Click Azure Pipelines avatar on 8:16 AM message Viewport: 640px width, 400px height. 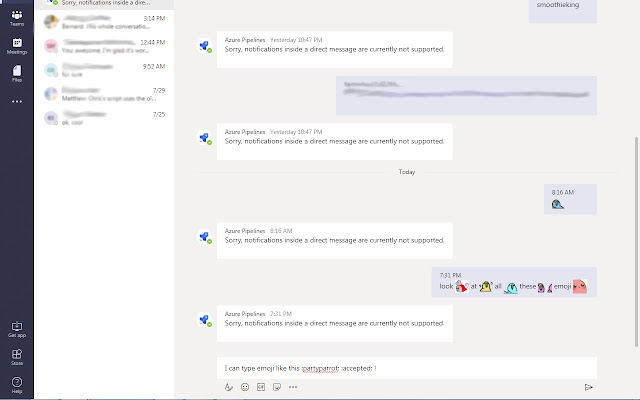pyautogui.click(x=205, y=237)
